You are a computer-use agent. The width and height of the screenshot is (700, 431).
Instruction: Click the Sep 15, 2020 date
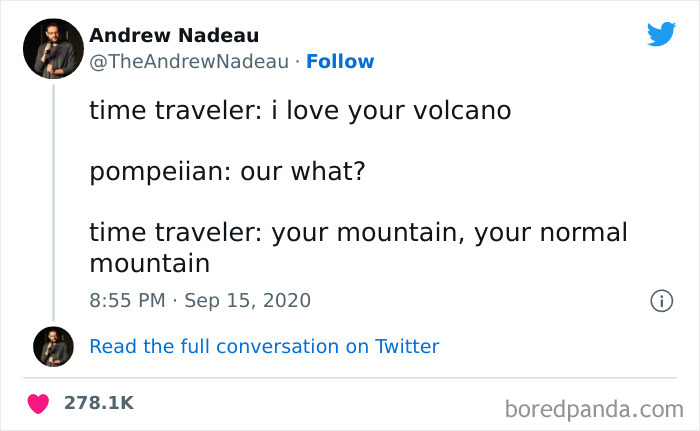247,300
